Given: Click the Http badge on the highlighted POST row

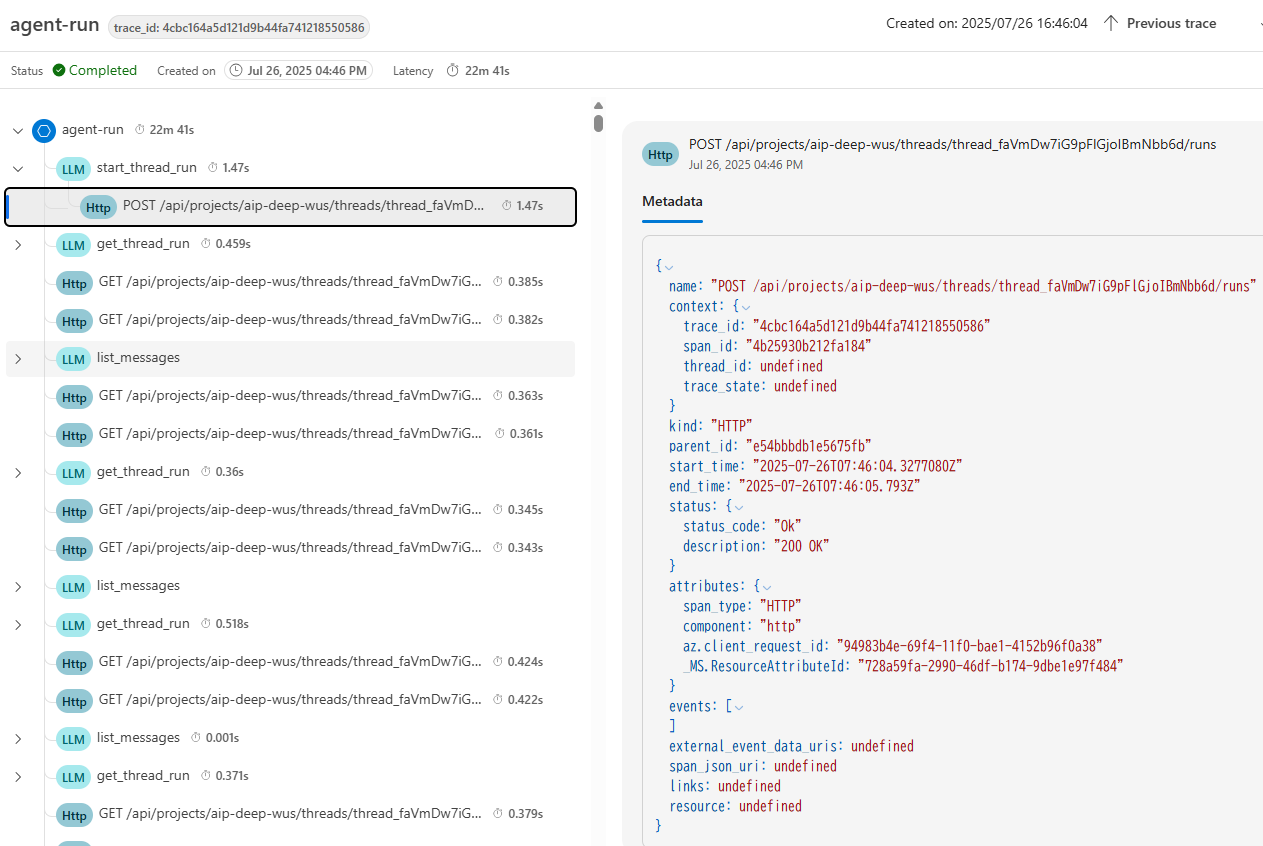Looking at the screenshot, I should click(98, 207).
